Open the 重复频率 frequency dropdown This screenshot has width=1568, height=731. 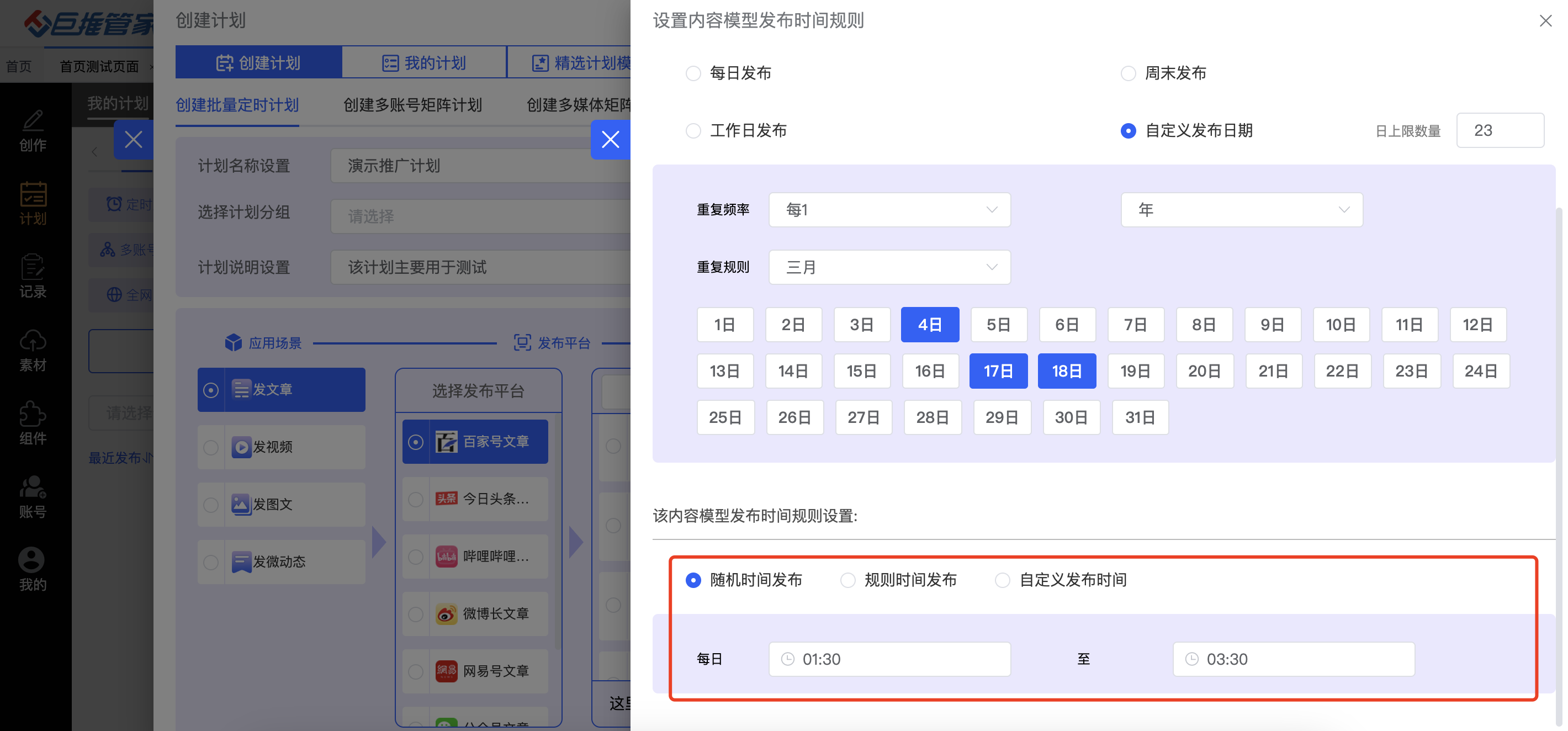[x=889, y=209]
